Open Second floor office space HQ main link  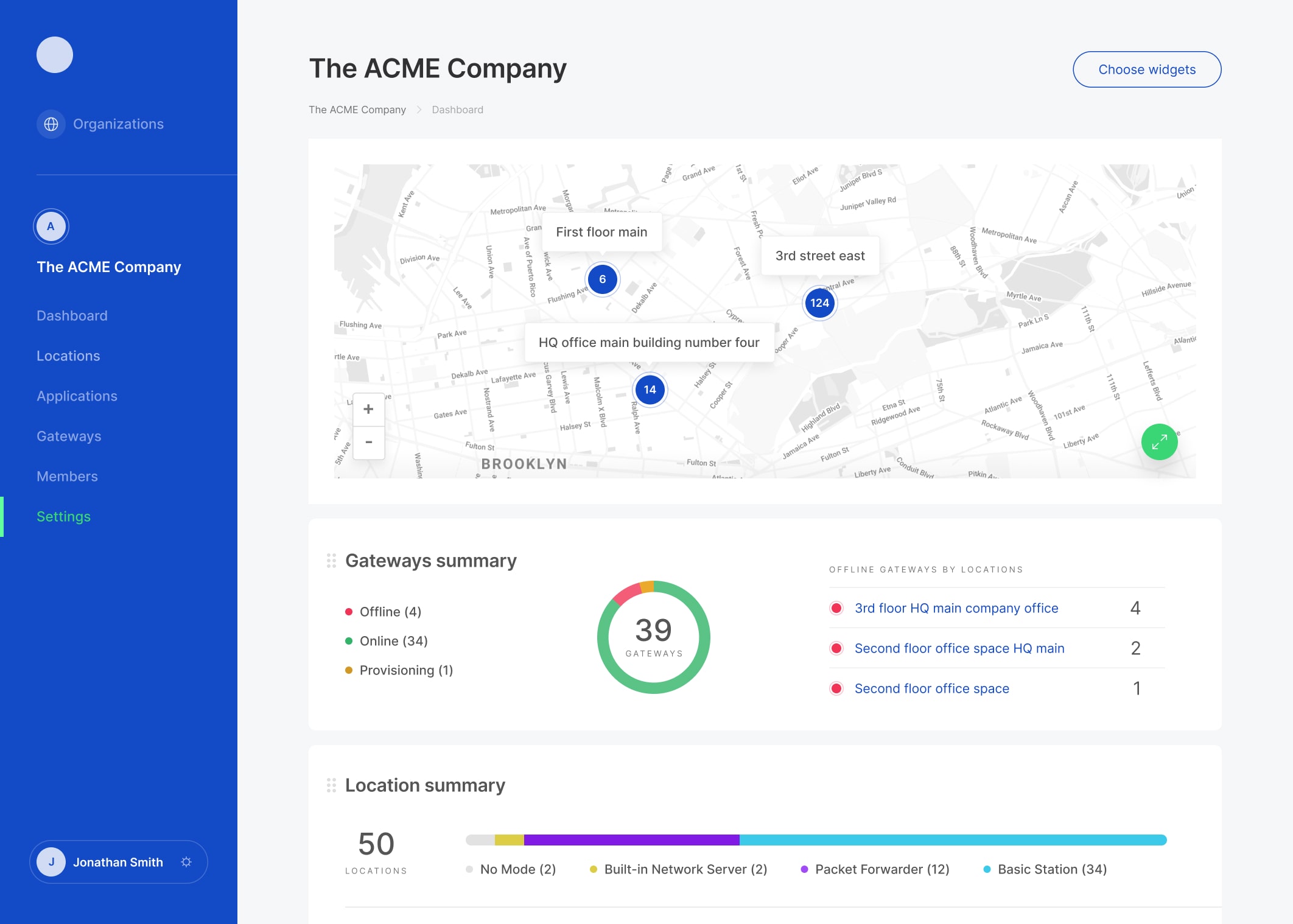pos(959,648)
